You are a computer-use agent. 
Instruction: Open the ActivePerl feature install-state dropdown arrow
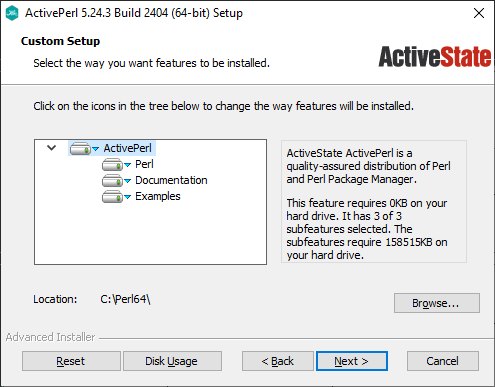(x=96, y=149)
